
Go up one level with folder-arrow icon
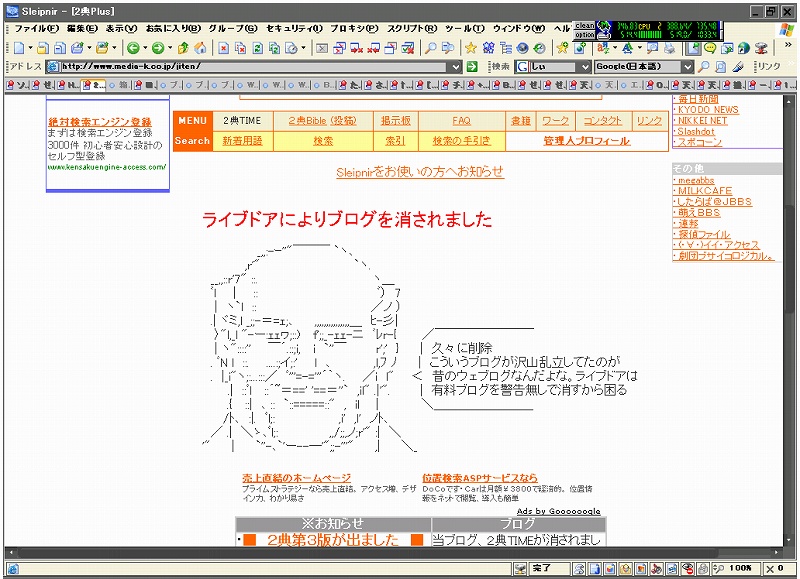(183, 48)
